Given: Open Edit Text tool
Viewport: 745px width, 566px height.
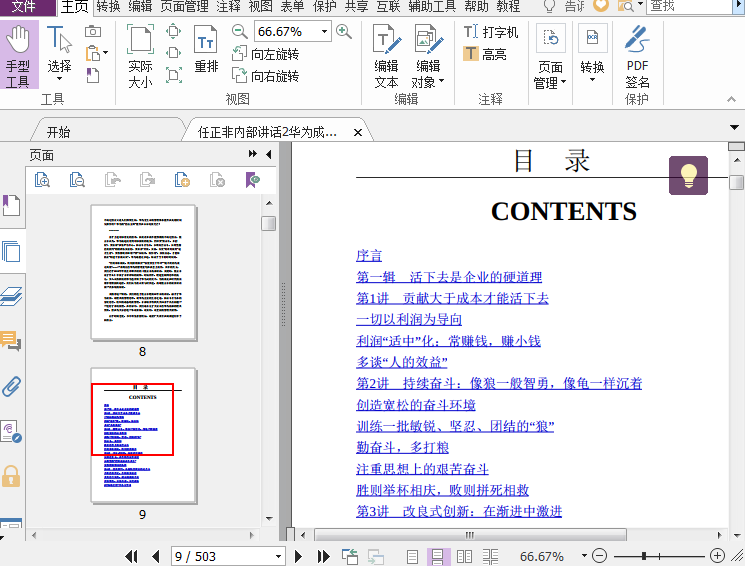Looking at the screenshot, I should [387, 57].
